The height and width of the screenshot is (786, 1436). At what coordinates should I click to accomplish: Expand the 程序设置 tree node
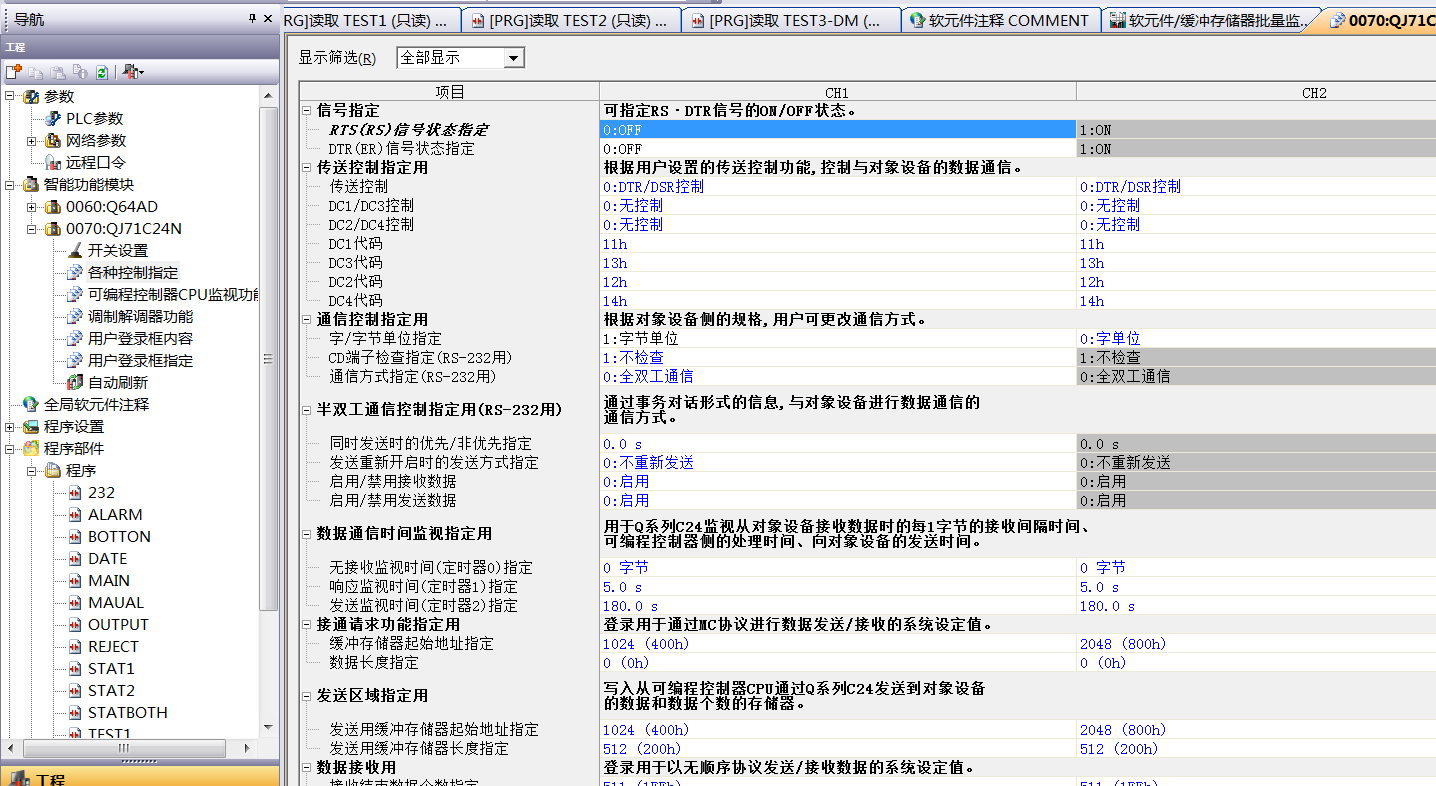[x=10, y=427]
